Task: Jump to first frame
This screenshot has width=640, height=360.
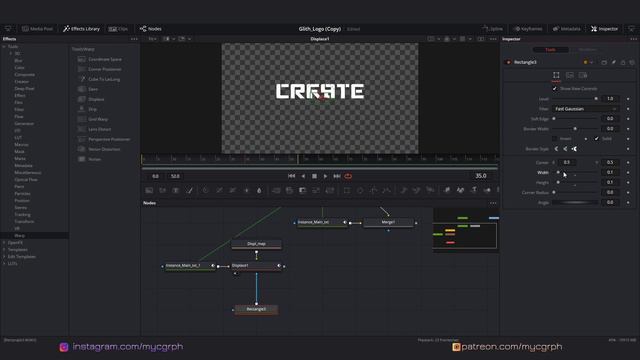Action: click(x=291, y=176)
